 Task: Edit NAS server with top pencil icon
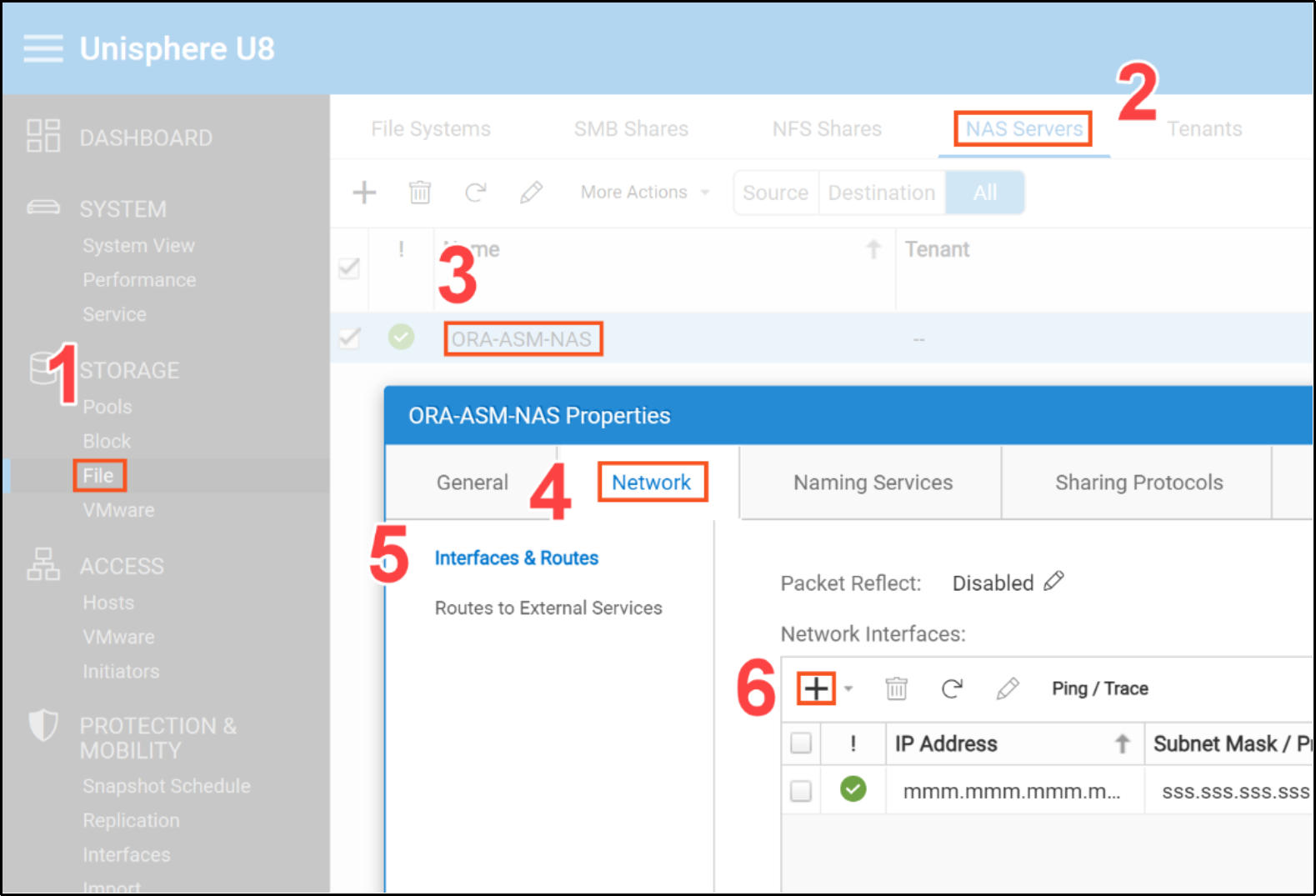[x=531, y=193]
